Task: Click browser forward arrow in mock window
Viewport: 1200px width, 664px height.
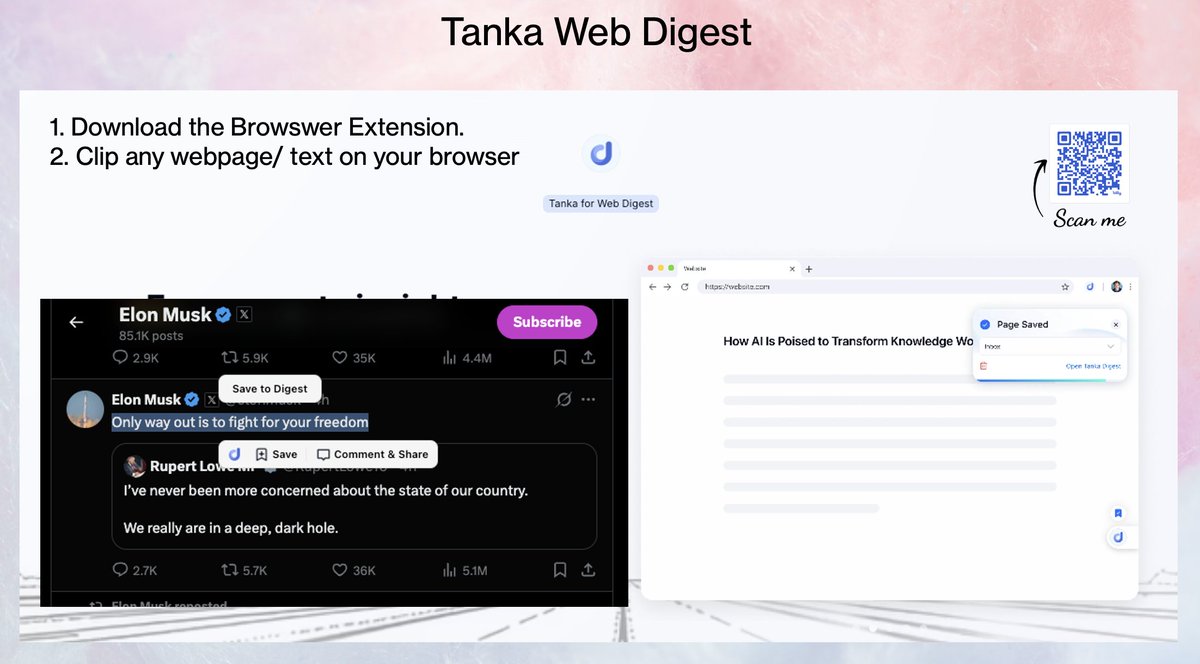Action: (x=667, y=287)
